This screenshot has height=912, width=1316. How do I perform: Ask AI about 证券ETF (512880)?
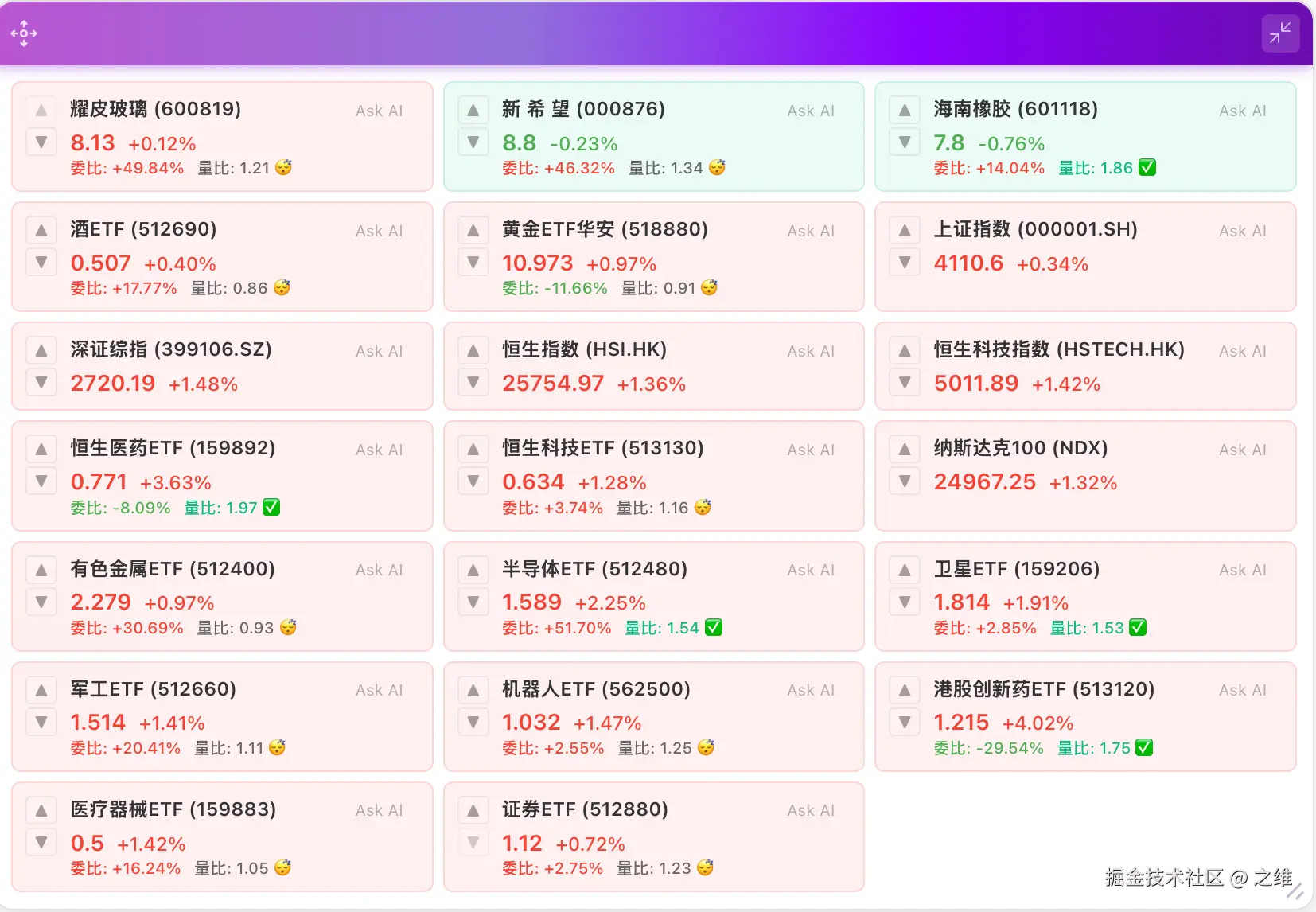click(810, 809)
